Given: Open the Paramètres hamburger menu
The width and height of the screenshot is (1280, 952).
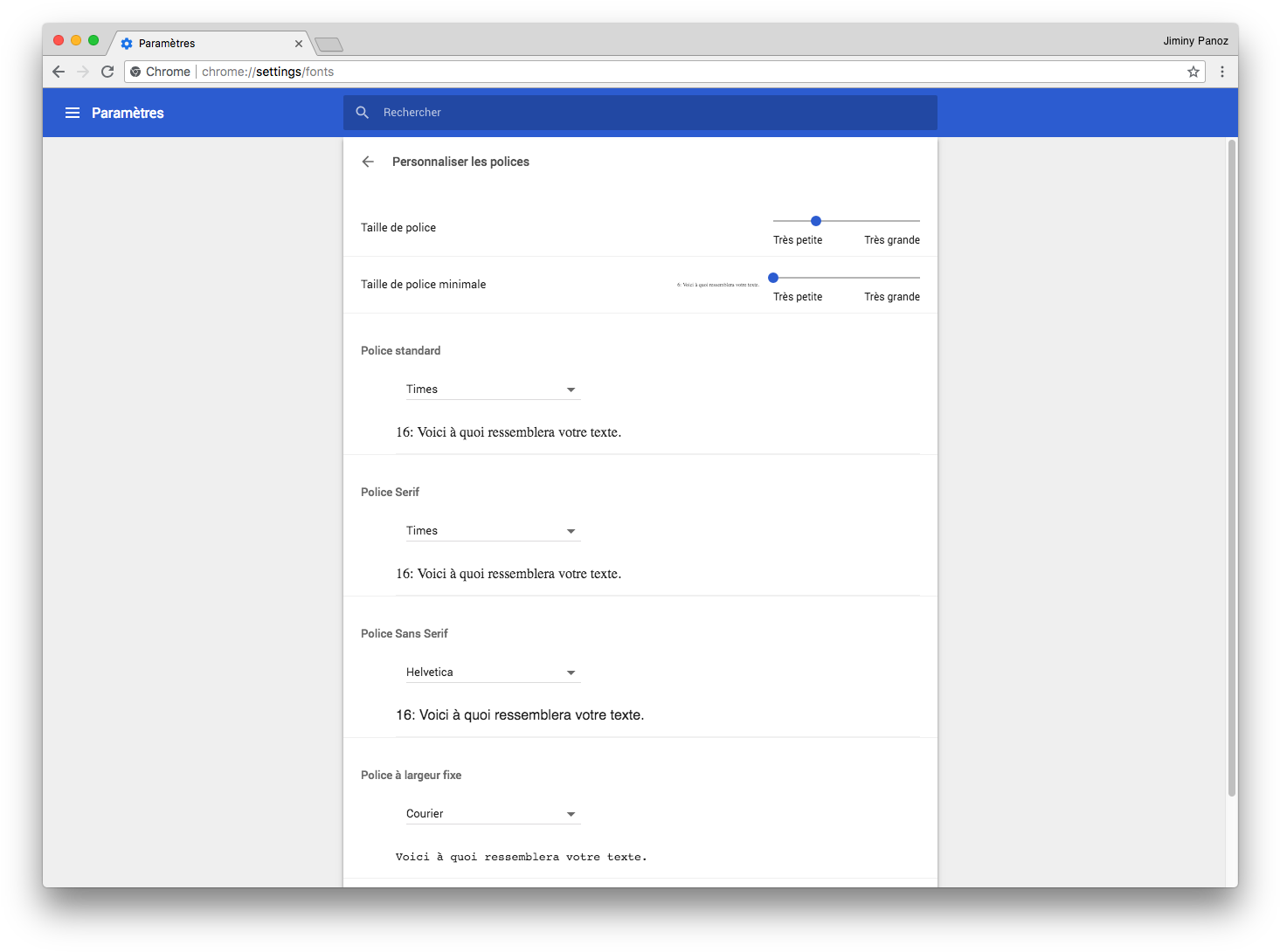Looking at the screenshot, I should click(x=73, y=113).
